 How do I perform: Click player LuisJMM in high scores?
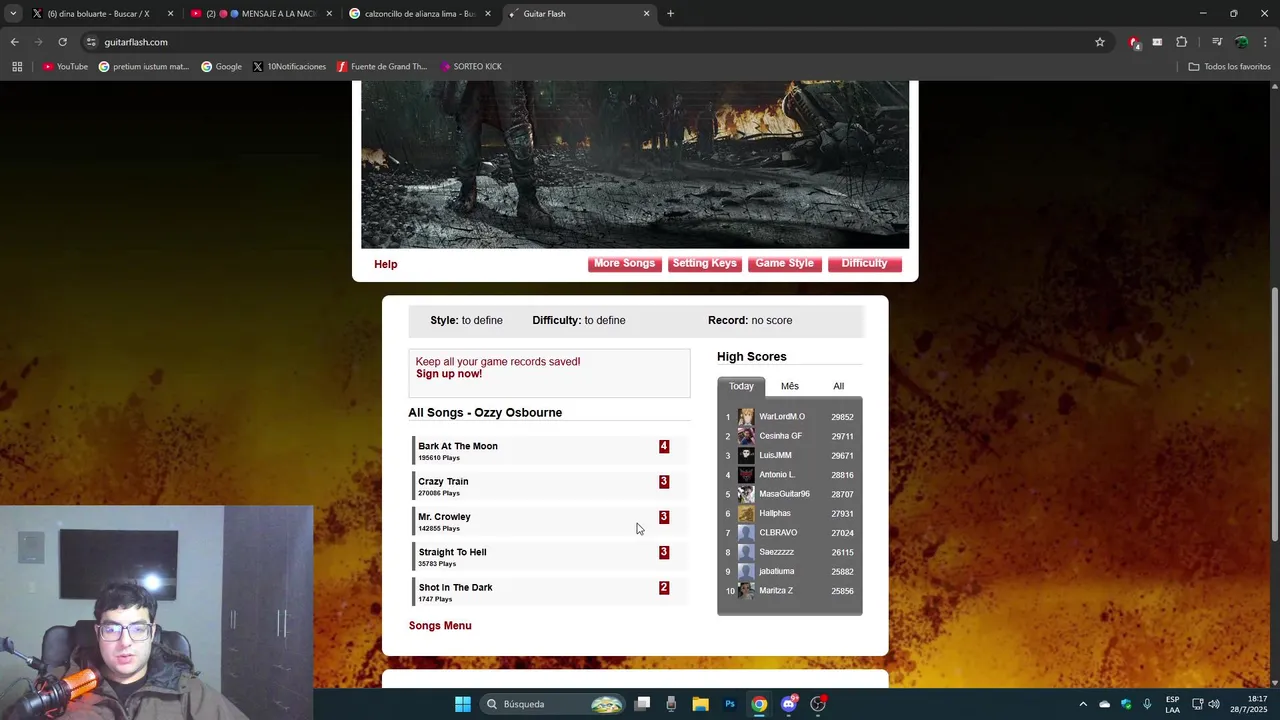tap(775, 456)
